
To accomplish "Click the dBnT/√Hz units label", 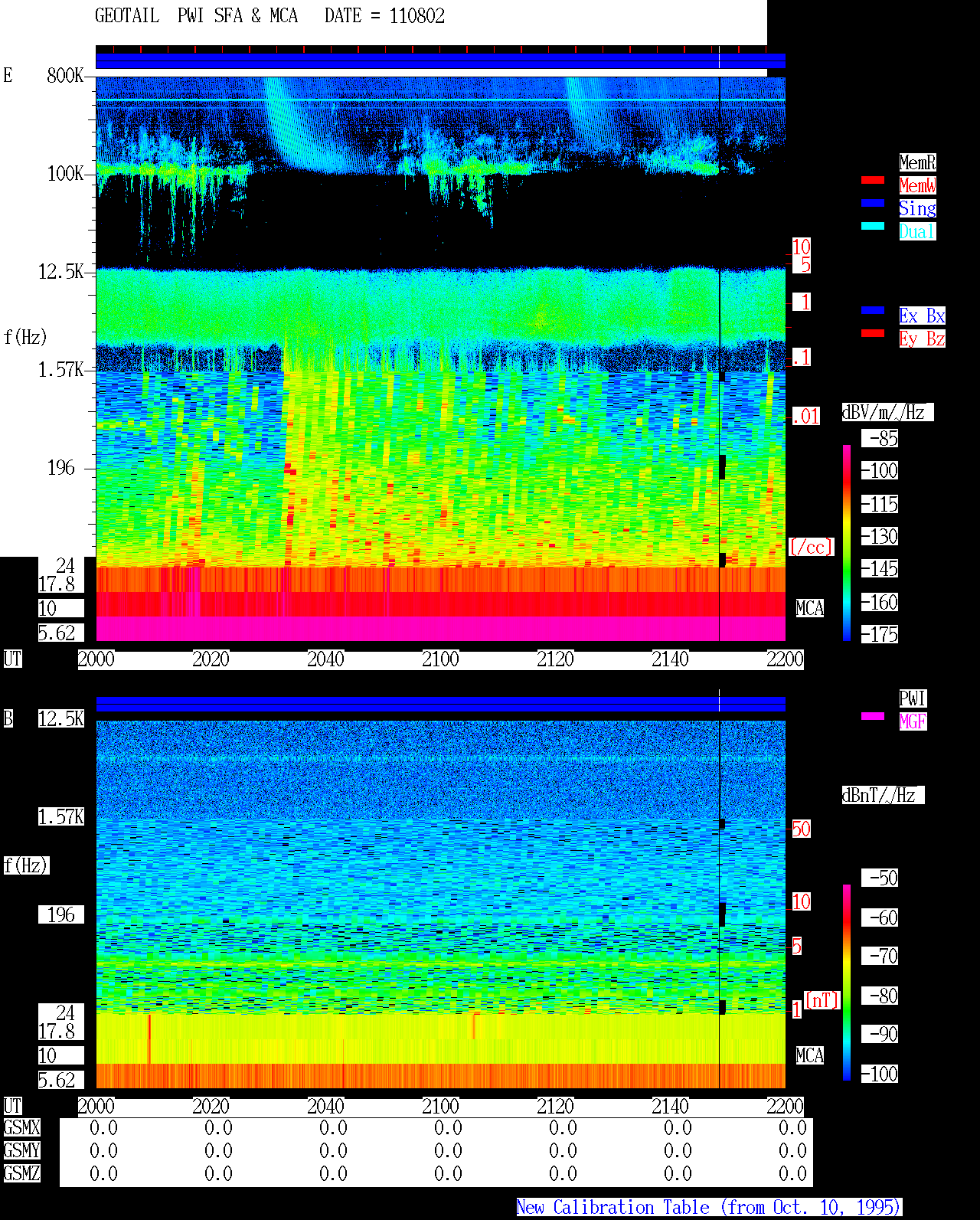I will point(883,795).
